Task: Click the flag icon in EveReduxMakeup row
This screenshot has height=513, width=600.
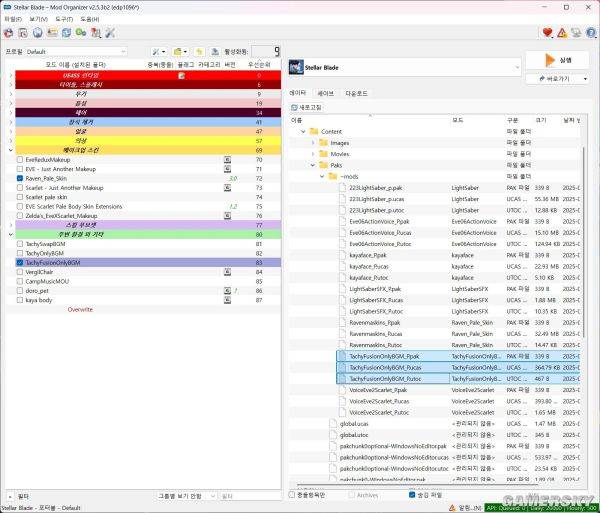Action: click(227, 160)
